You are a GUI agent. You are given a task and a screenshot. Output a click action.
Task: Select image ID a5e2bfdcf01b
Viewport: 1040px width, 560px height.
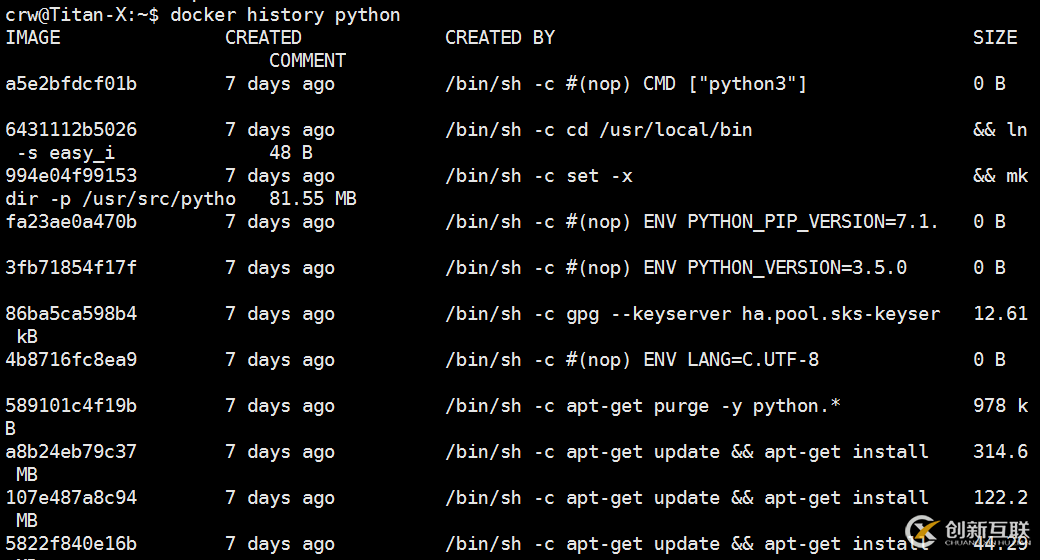(71, 84)
